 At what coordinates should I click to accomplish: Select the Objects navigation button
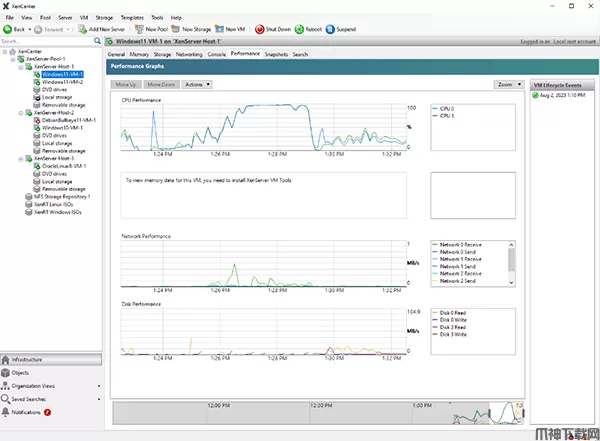click(x=20, y=371)
